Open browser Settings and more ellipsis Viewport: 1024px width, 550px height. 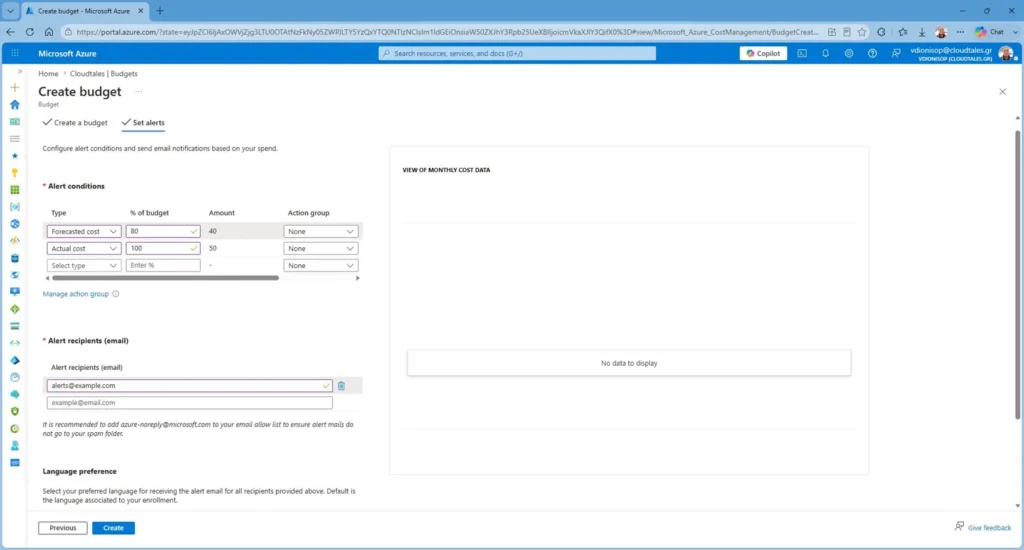pos(960,32)
